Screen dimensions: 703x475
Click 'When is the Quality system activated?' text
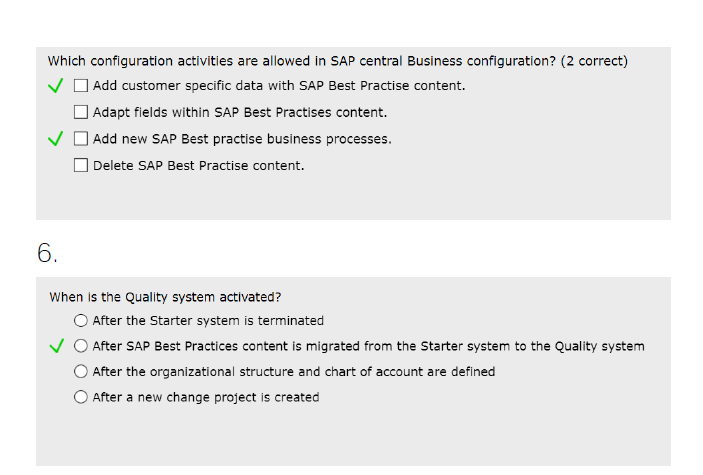click(165, 297)
